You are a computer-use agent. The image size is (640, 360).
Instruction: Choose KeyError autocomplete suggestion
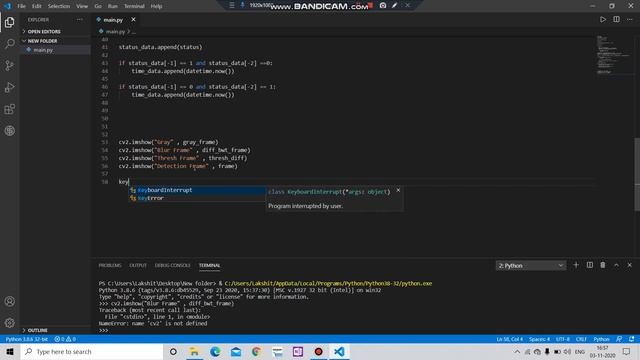(197, 198)
